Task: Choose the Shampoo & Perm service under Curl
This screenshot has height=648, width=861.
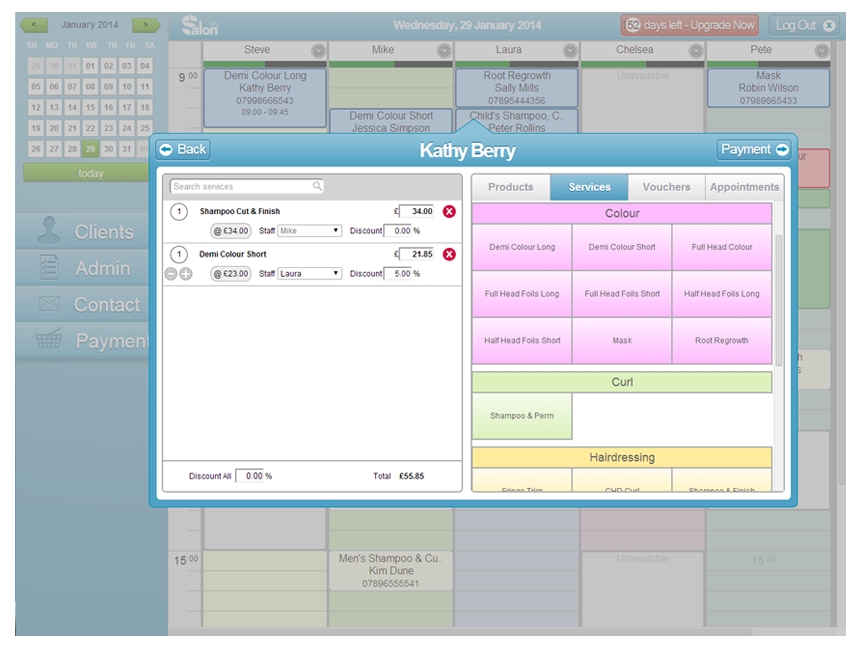Action: [x=521, y=414]
